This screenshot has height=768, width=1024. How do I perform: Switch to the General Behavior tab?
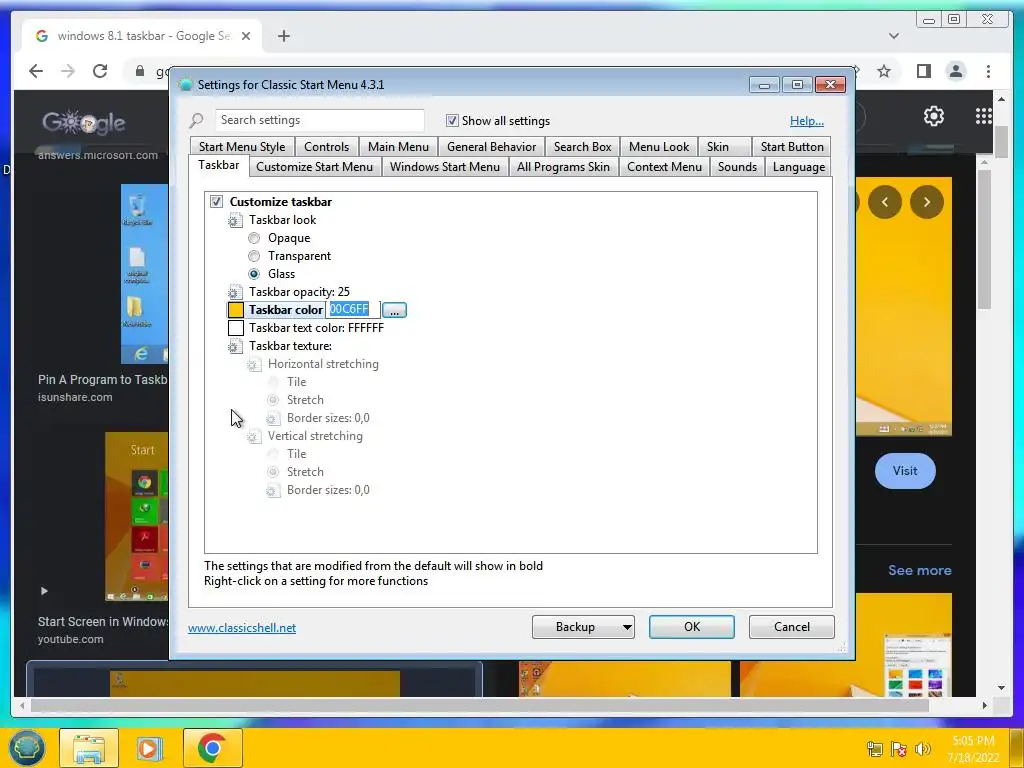coord(492,147)
